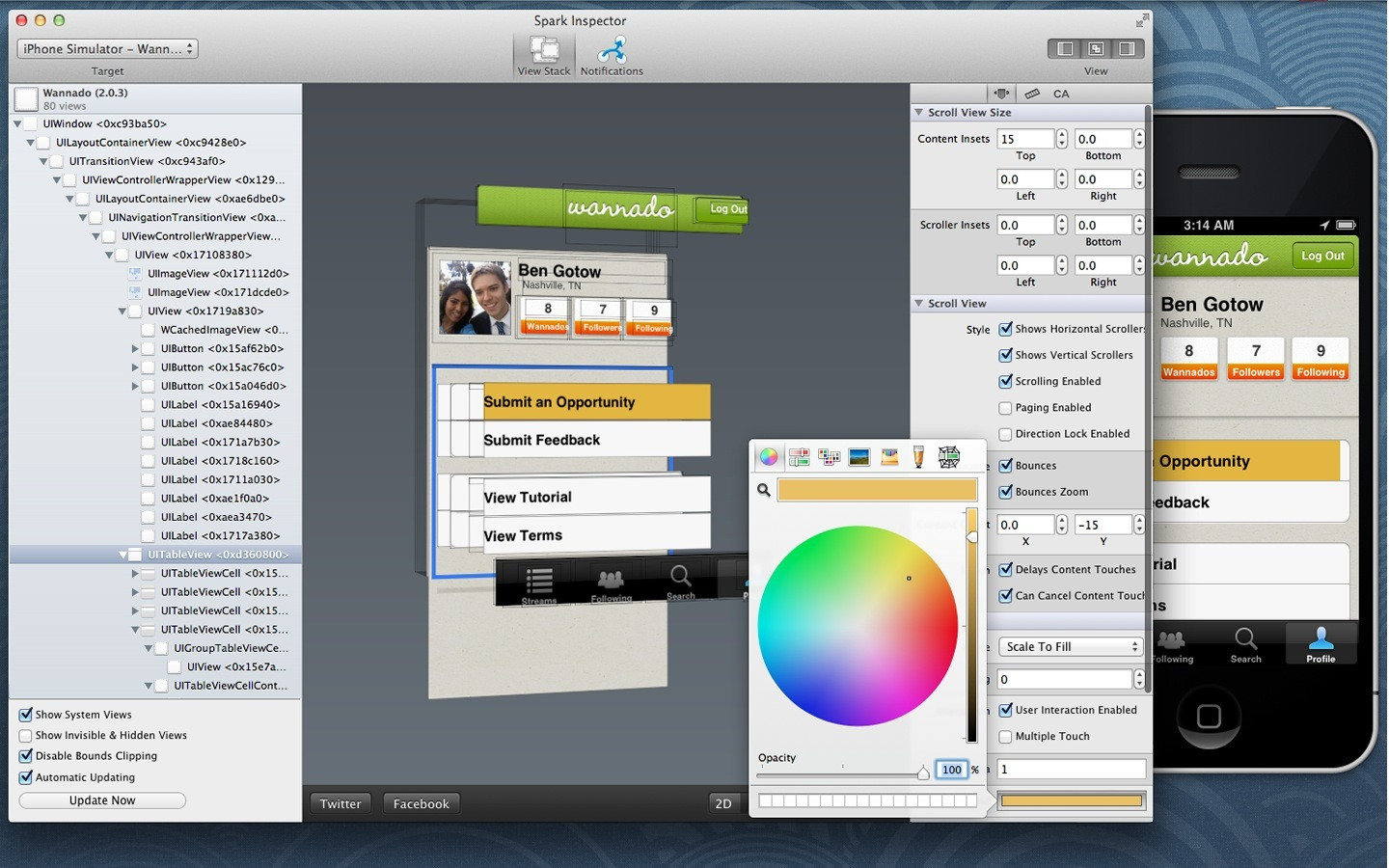
Task: Collapse the UITableView tree node
Action: coord(123,555)
